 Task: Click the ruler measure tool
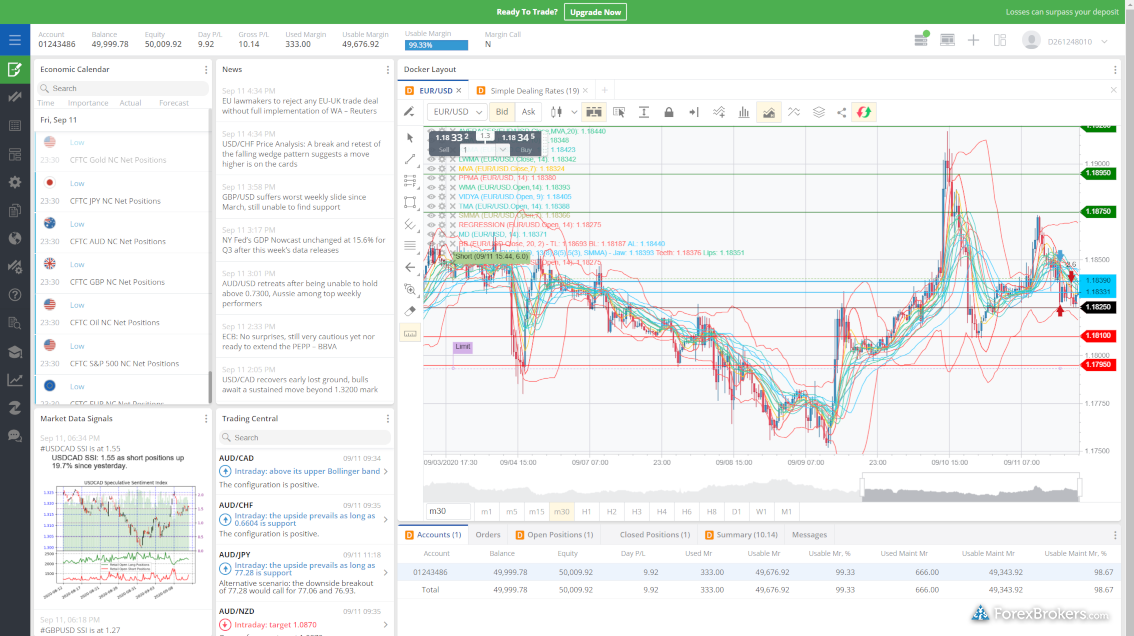410,334
